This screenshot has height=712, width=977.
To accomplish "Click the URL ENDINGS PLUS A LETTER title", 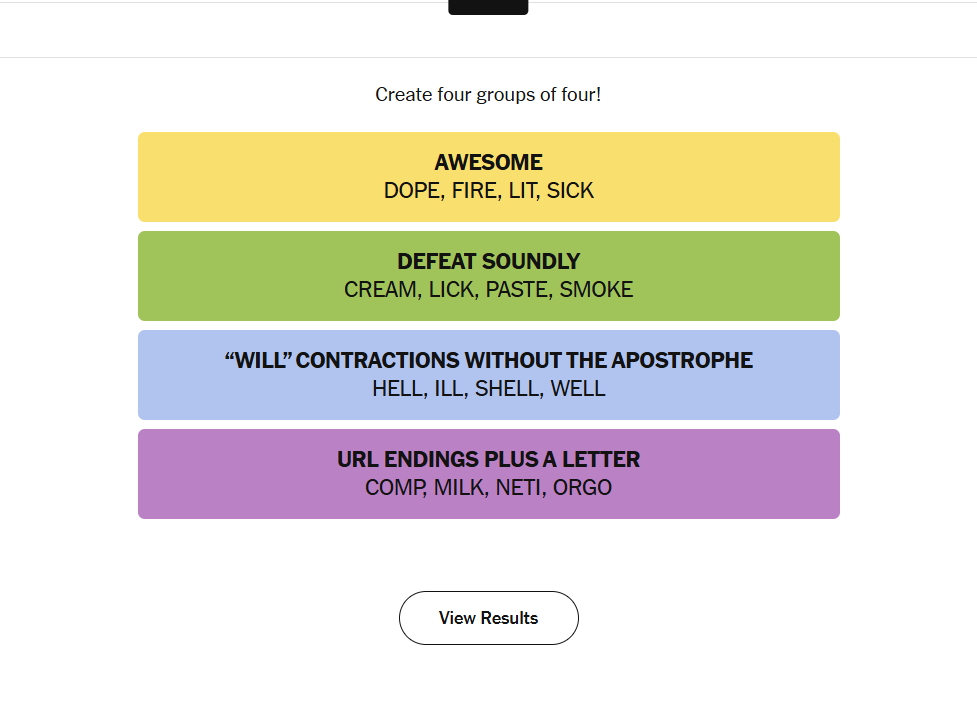I will click(x=488, y=459).
